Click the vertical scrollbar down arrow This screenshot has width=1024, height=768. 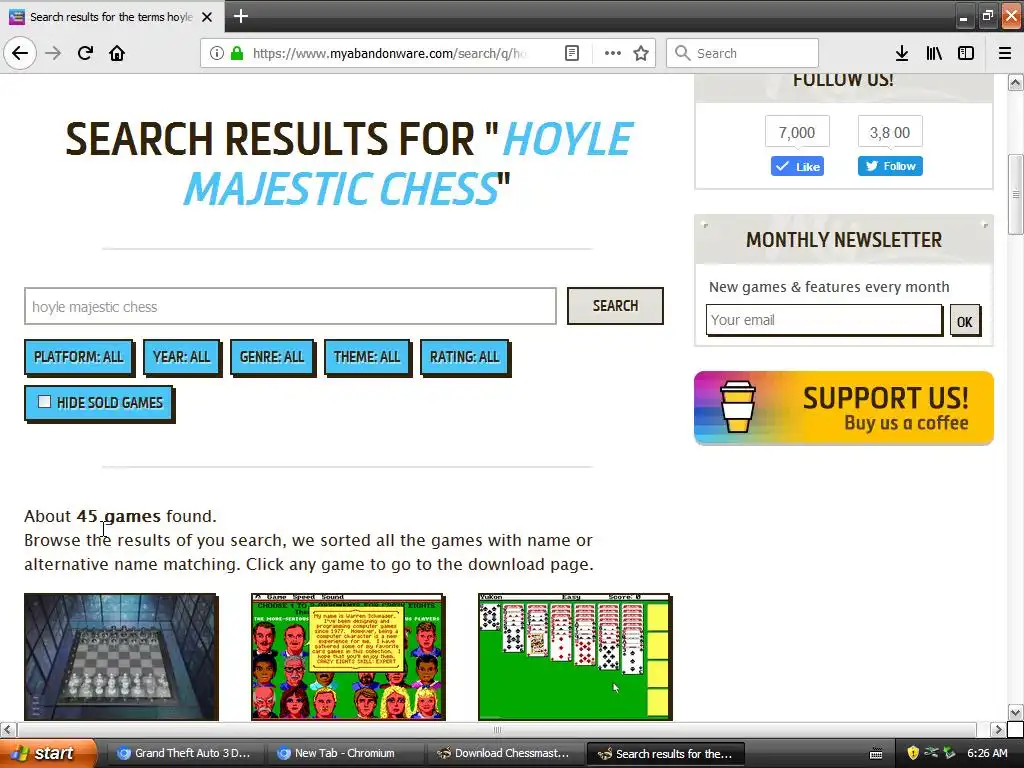(1016, 712)
